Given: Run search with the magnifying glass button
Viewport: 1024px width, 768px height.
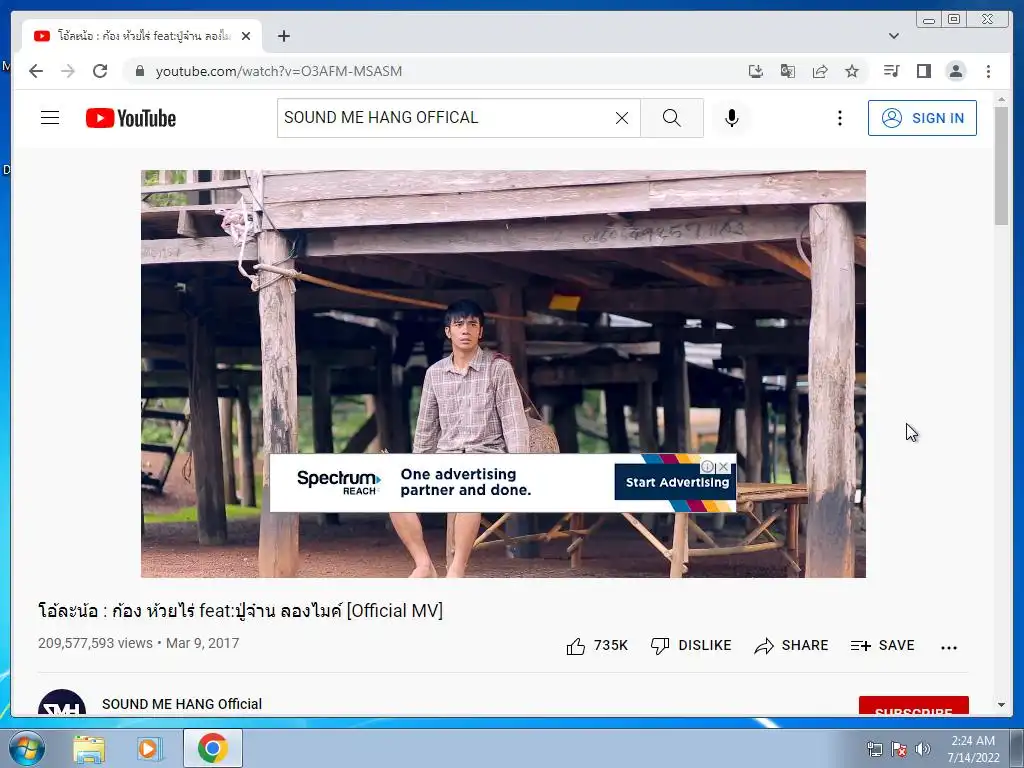Looking at the screenshot, I should tap(671, 118).
